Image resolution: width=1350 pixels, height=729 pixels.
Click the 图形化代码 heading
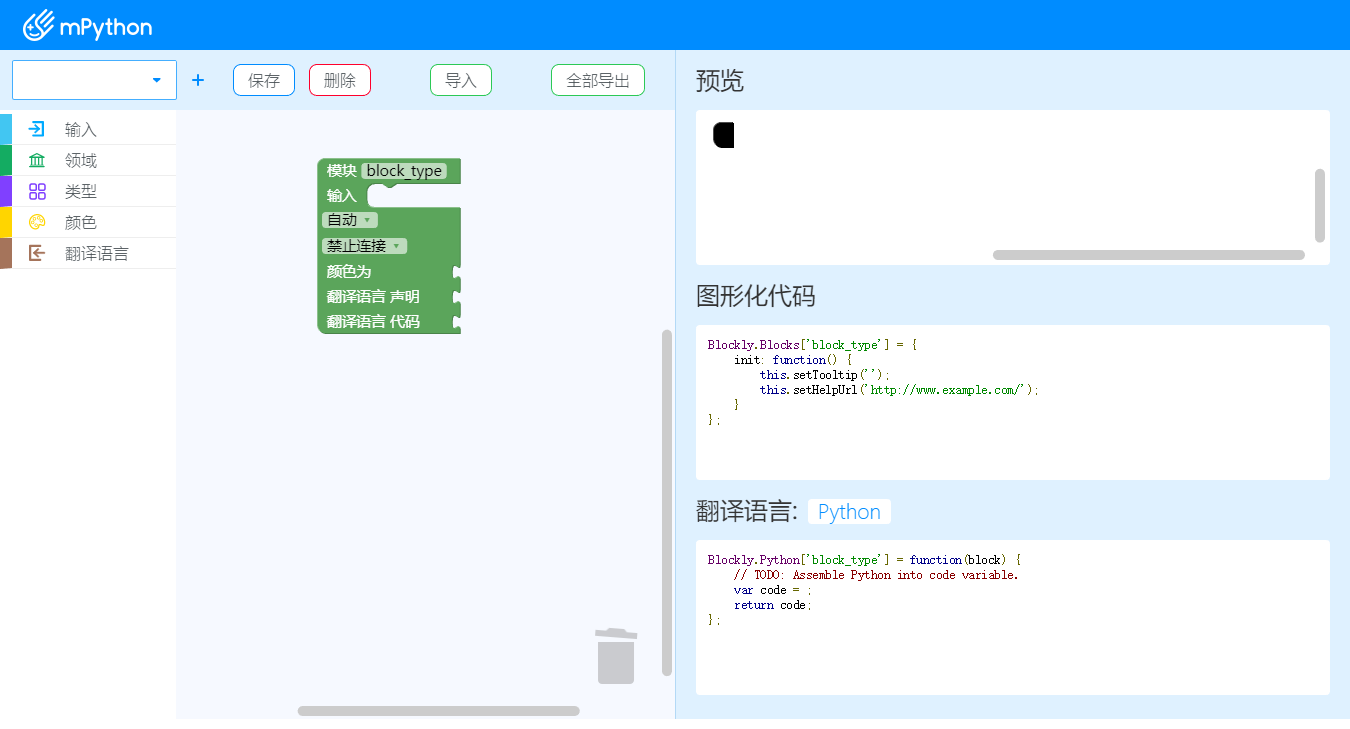(755, 296)
